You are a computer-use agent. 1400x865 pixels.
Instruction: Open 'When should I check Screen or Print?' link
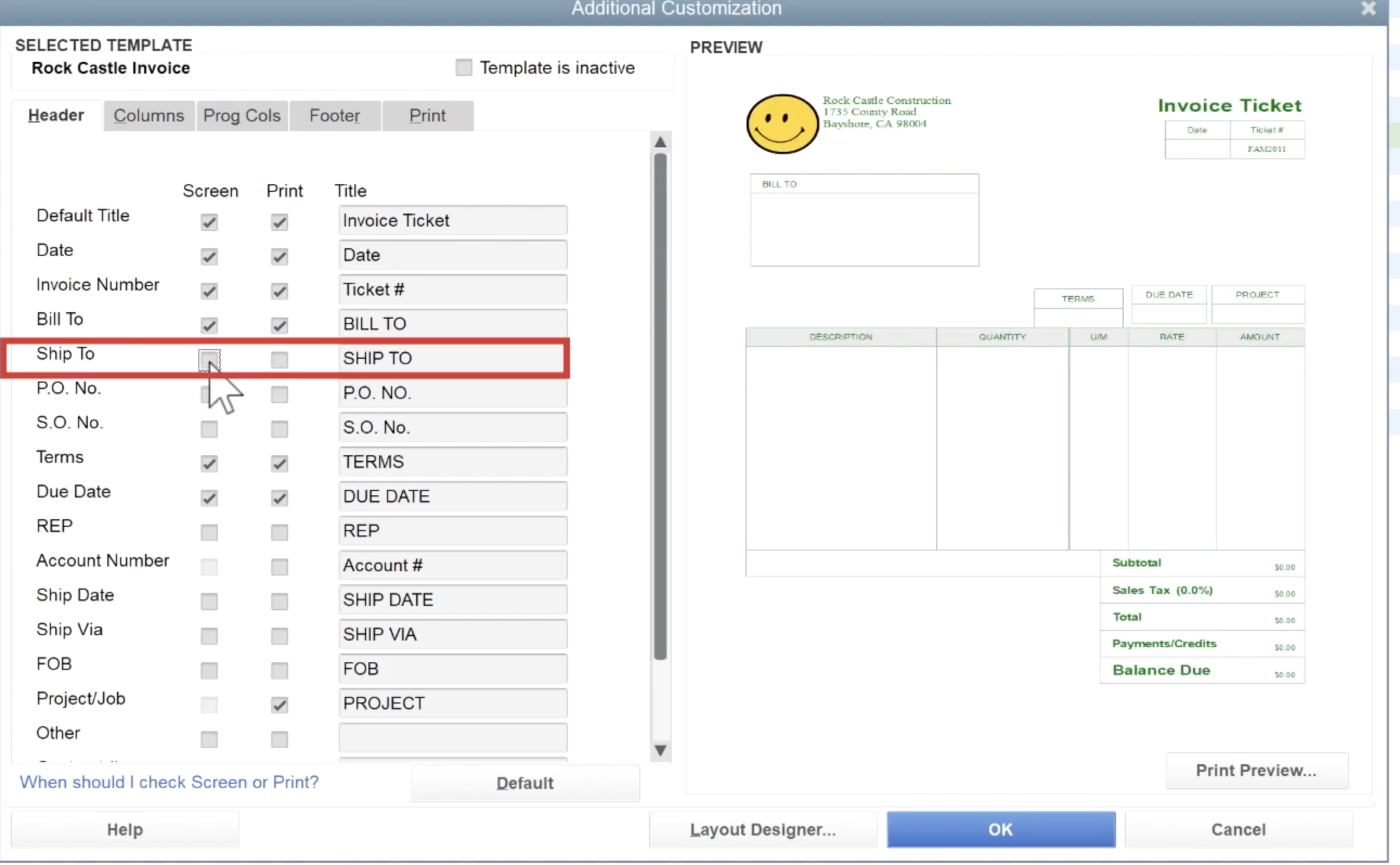169,782
